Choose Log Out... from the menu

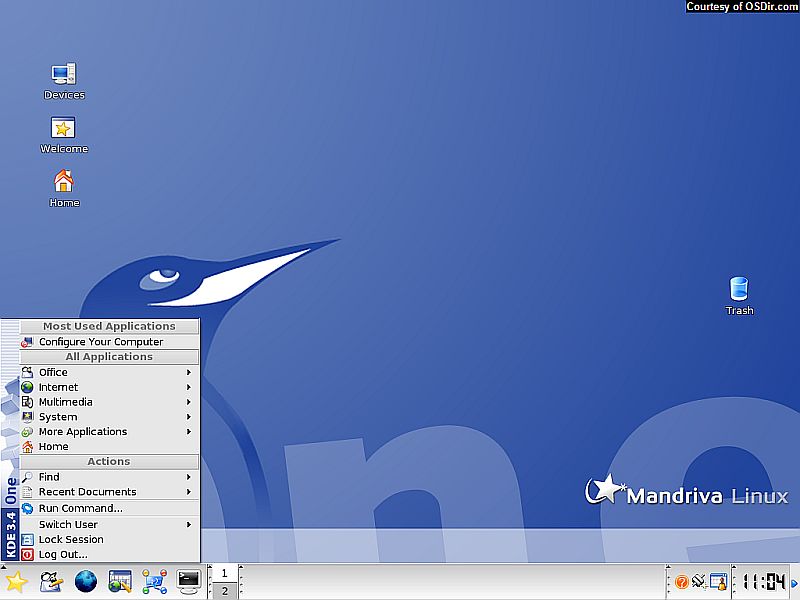[x=109, y=554]
